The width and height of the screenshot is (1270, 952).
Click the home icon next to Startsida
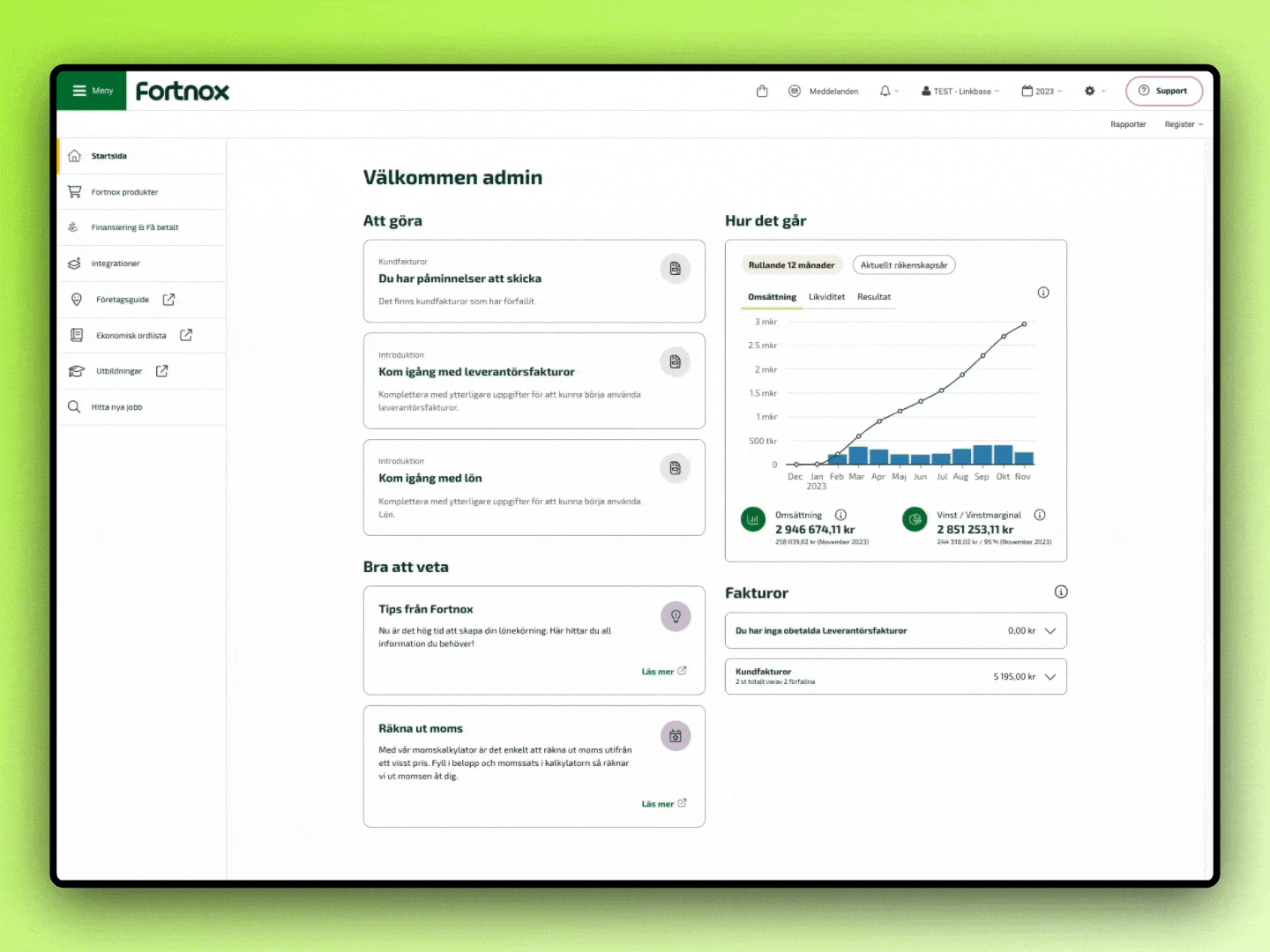[74, 156]
